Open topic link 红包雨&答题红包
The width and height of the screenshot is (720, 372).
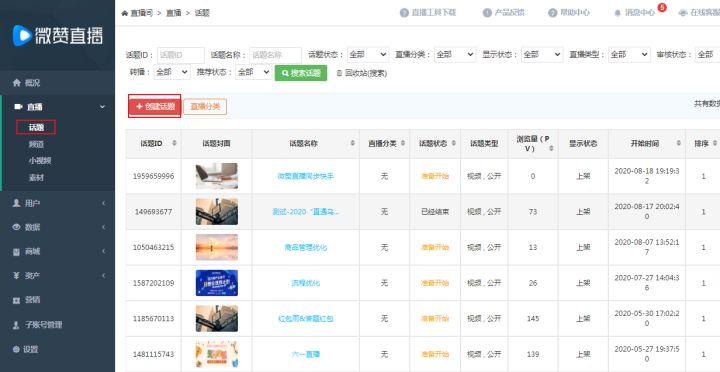306,318
